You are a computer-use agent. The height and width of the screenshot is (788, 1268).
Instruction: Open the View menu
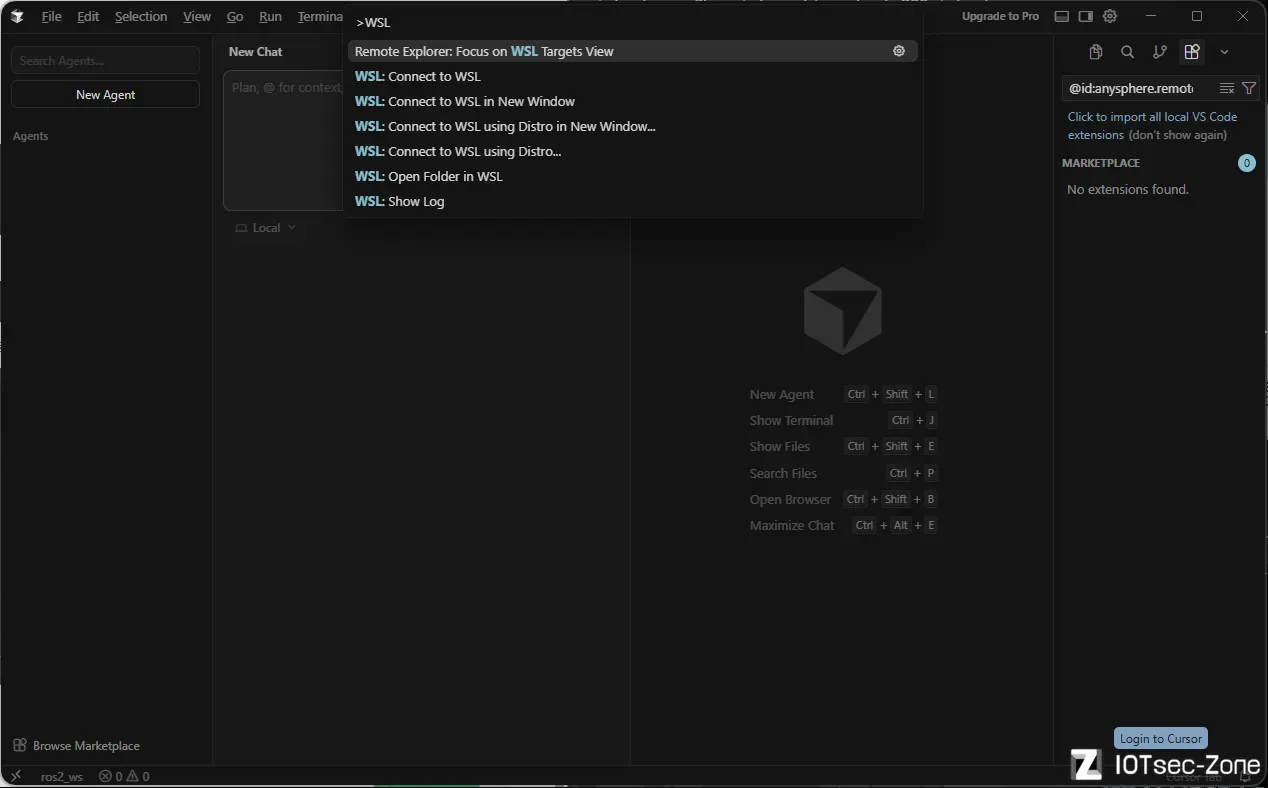[x=197, y=16]
